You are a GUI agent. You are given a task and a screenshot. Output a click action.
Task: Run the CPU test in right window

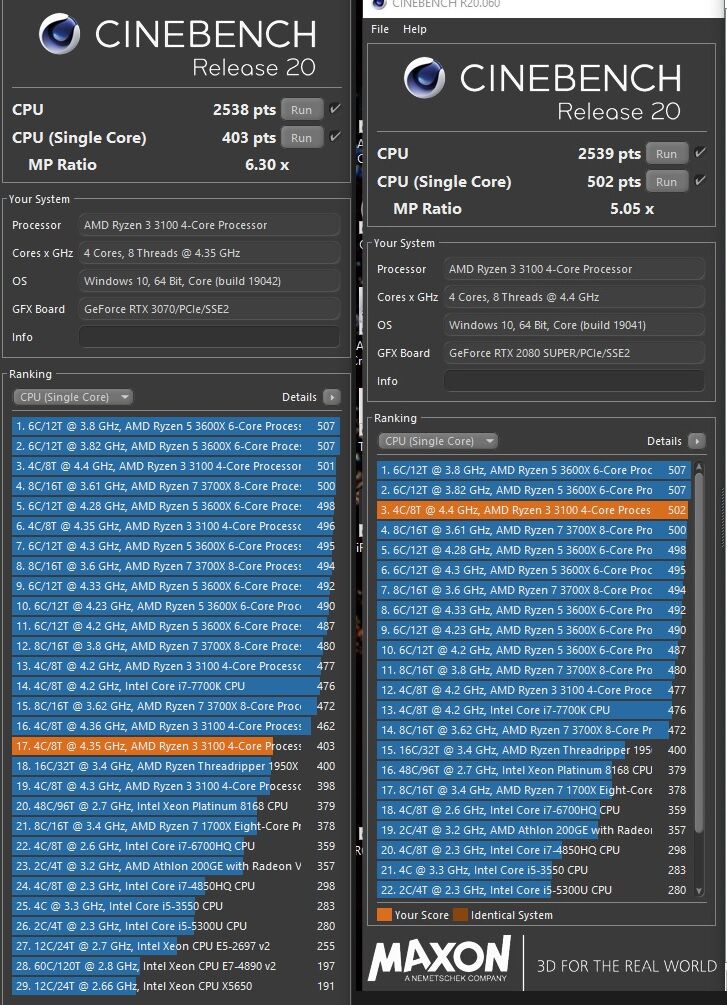[666, 154]
